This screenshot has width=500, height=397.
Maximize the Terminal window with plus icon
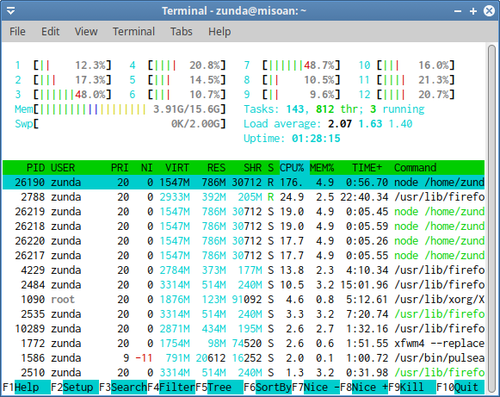tap(473, 11)
